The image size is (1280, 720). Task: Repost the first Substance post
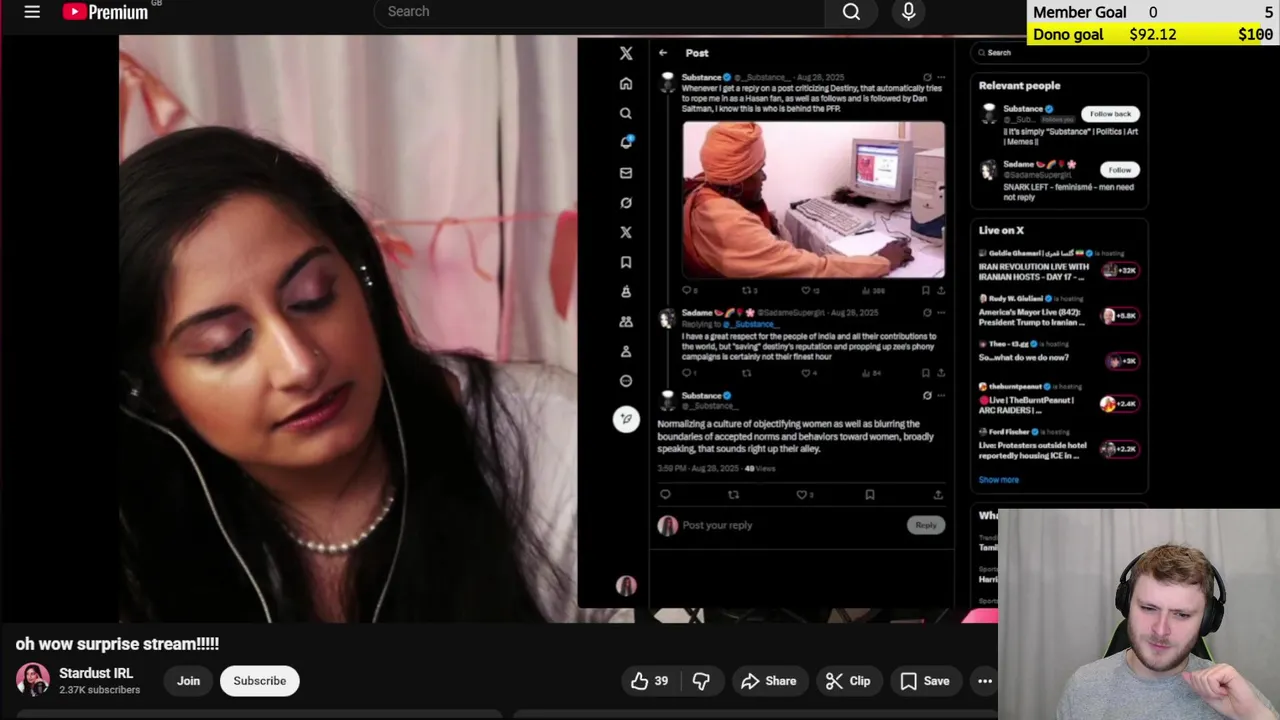pyautogui.click(x=749, y=290)
